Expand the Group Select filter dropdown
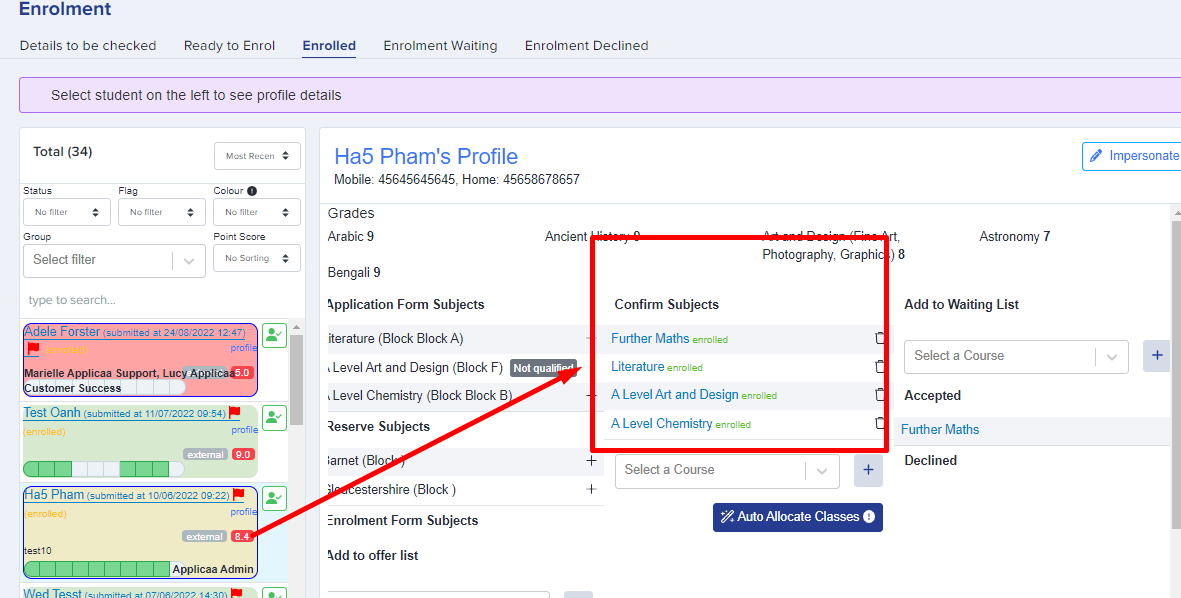1181x598 pixels. coord(114,260)
